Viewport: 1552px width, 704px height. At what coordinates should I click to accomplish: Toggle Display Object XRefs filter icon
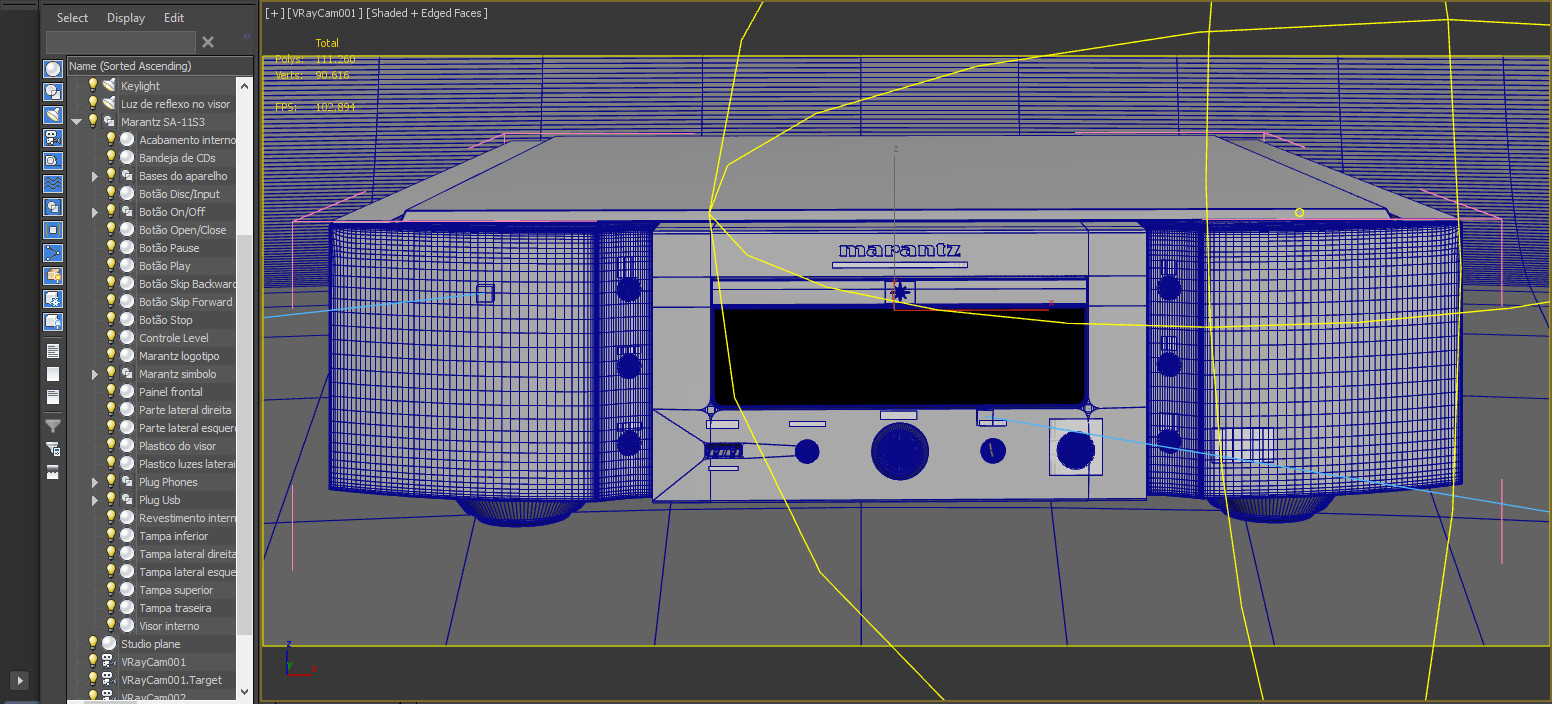tap(53, 230)
